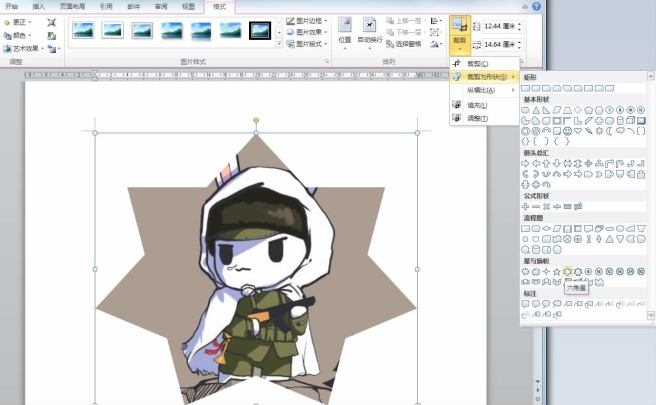Click the shape height field 12.44 厘米
Screen dimensions: 656x405
(x=499, y=26)
